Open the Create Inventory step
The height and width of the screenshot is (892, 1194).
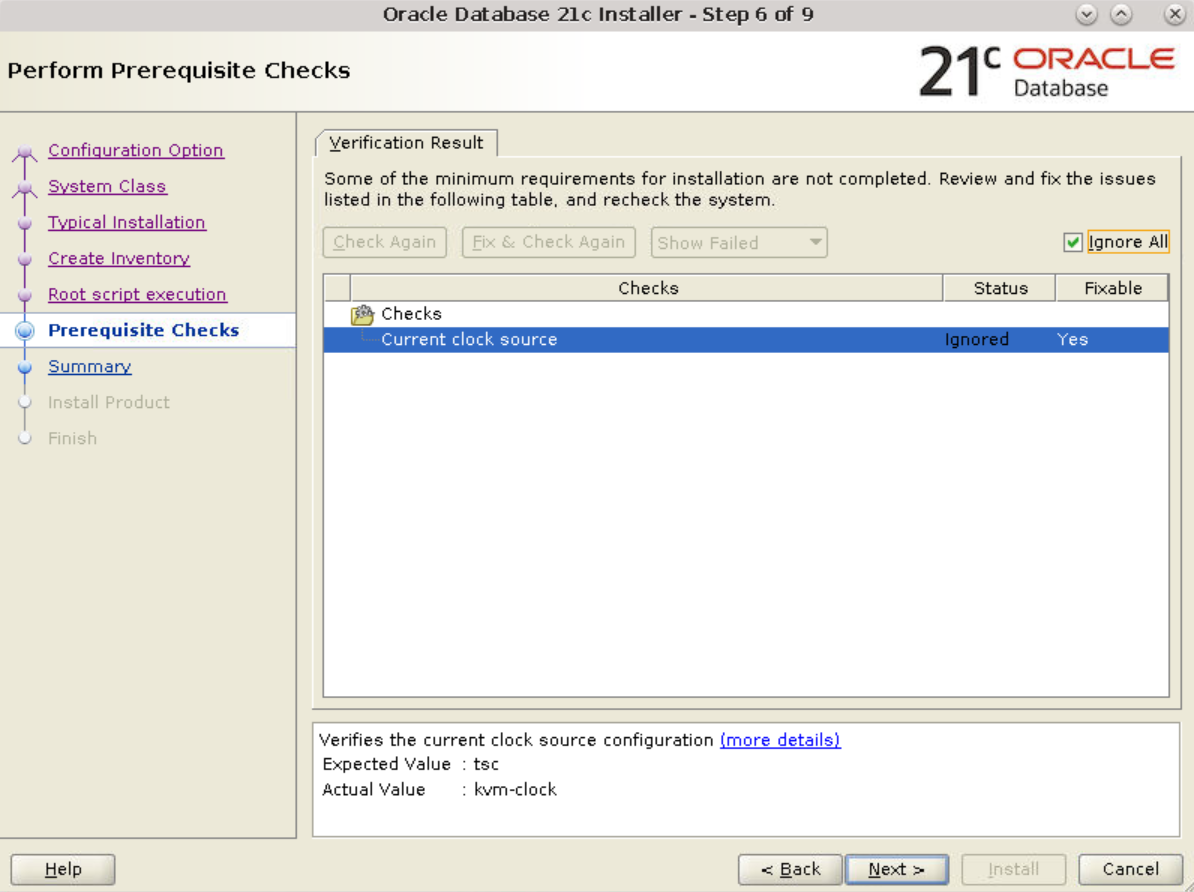click(x=119, y=259)
